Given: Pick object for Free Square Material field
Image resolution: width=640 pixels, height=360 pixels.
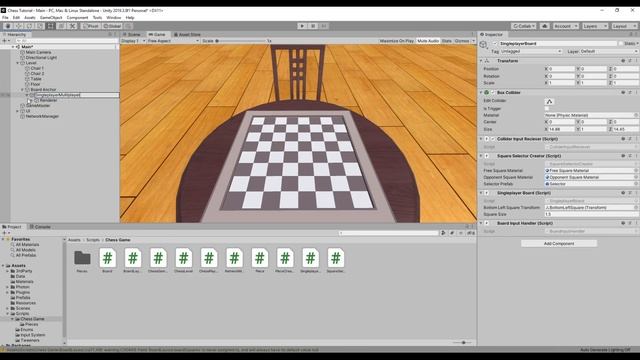Looking at the screenshot, I should click(636, 171).
